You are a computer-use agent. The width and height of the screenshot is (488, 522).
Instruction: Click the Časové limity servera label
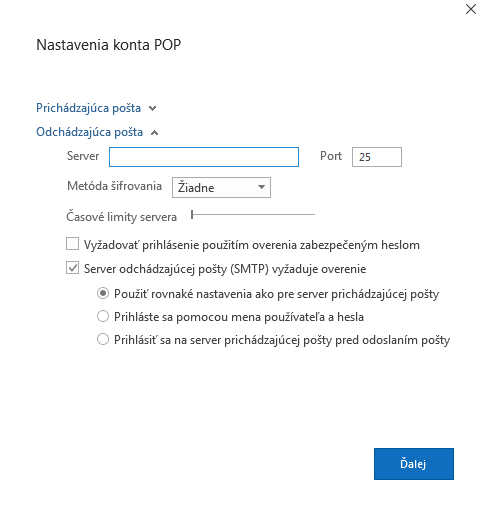click(x=121, y=217)
